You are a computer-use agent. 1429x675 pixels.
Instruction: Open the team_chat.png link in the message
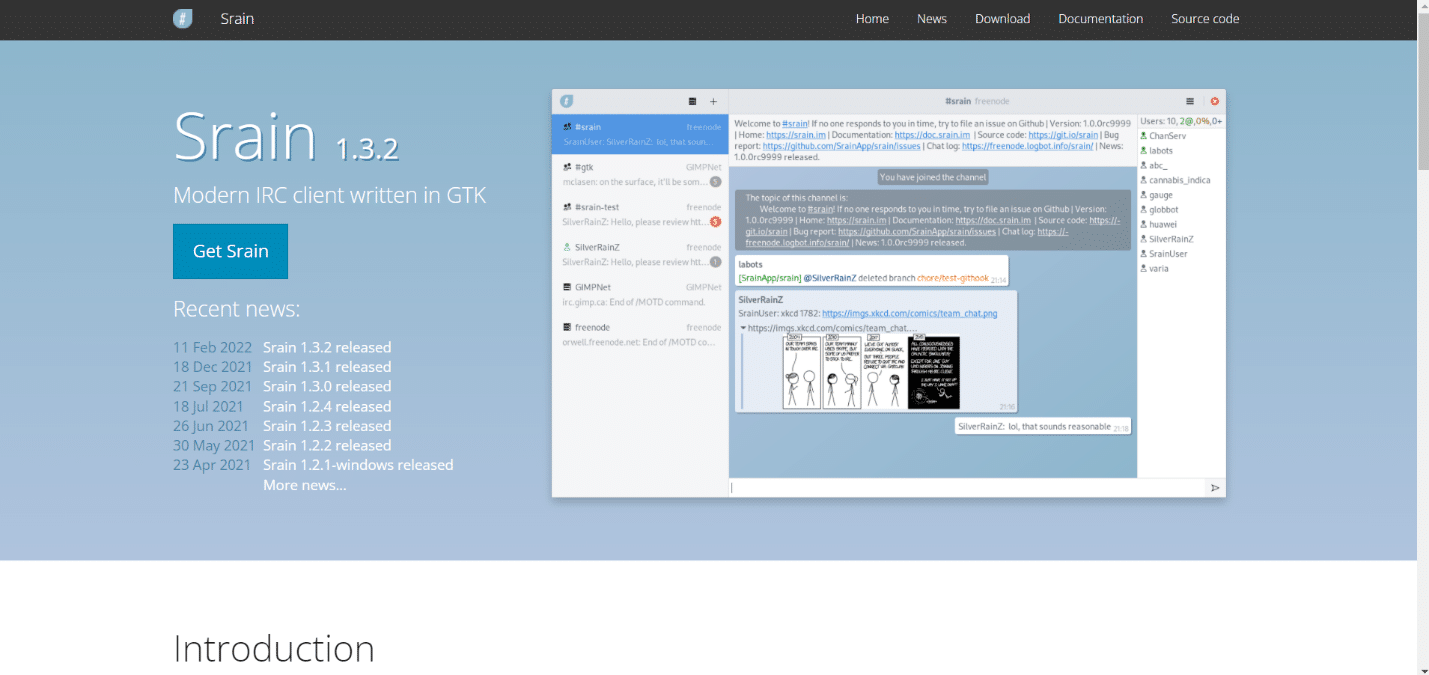click(x=909, y=313)
